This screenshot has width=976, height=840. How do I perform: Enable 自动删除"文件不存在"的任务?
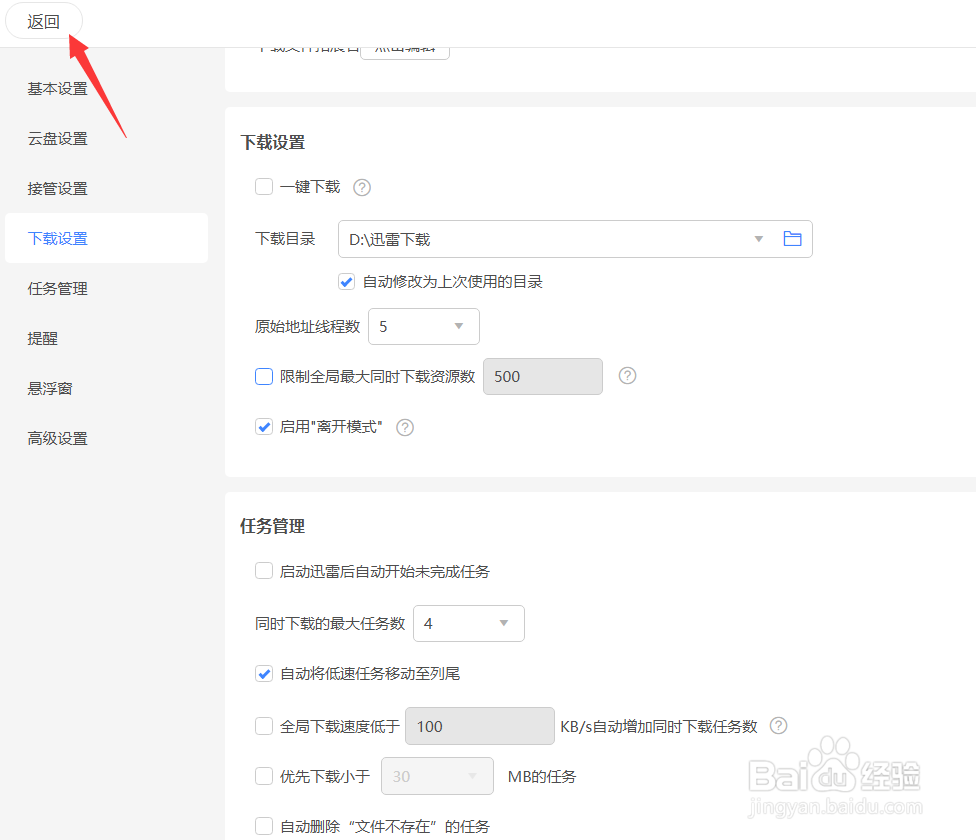click(263, 825)
